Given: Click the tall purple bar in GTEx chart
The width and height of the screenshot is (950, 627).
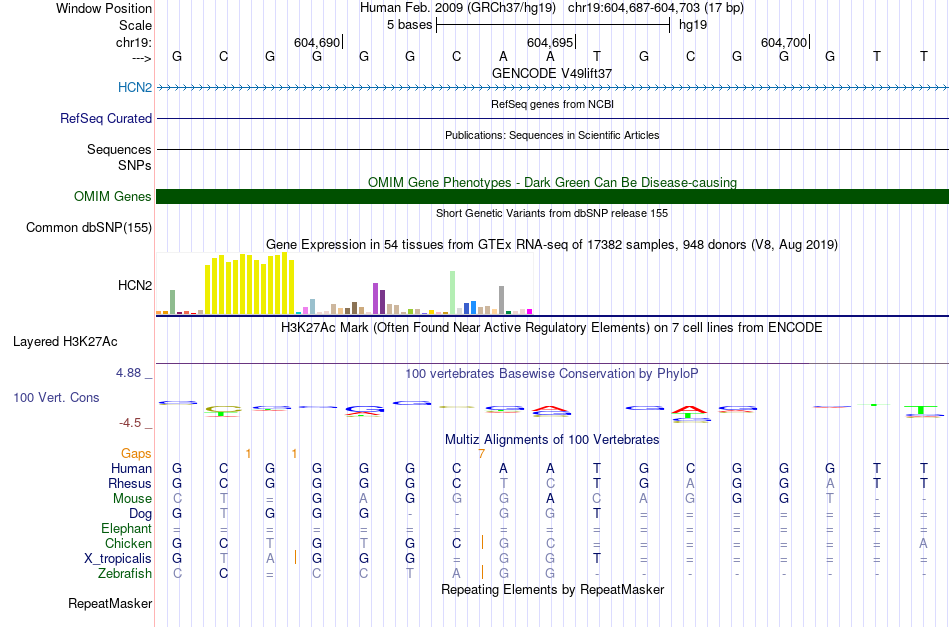Looking at the screenshot, I should click(x=376, y=298).
